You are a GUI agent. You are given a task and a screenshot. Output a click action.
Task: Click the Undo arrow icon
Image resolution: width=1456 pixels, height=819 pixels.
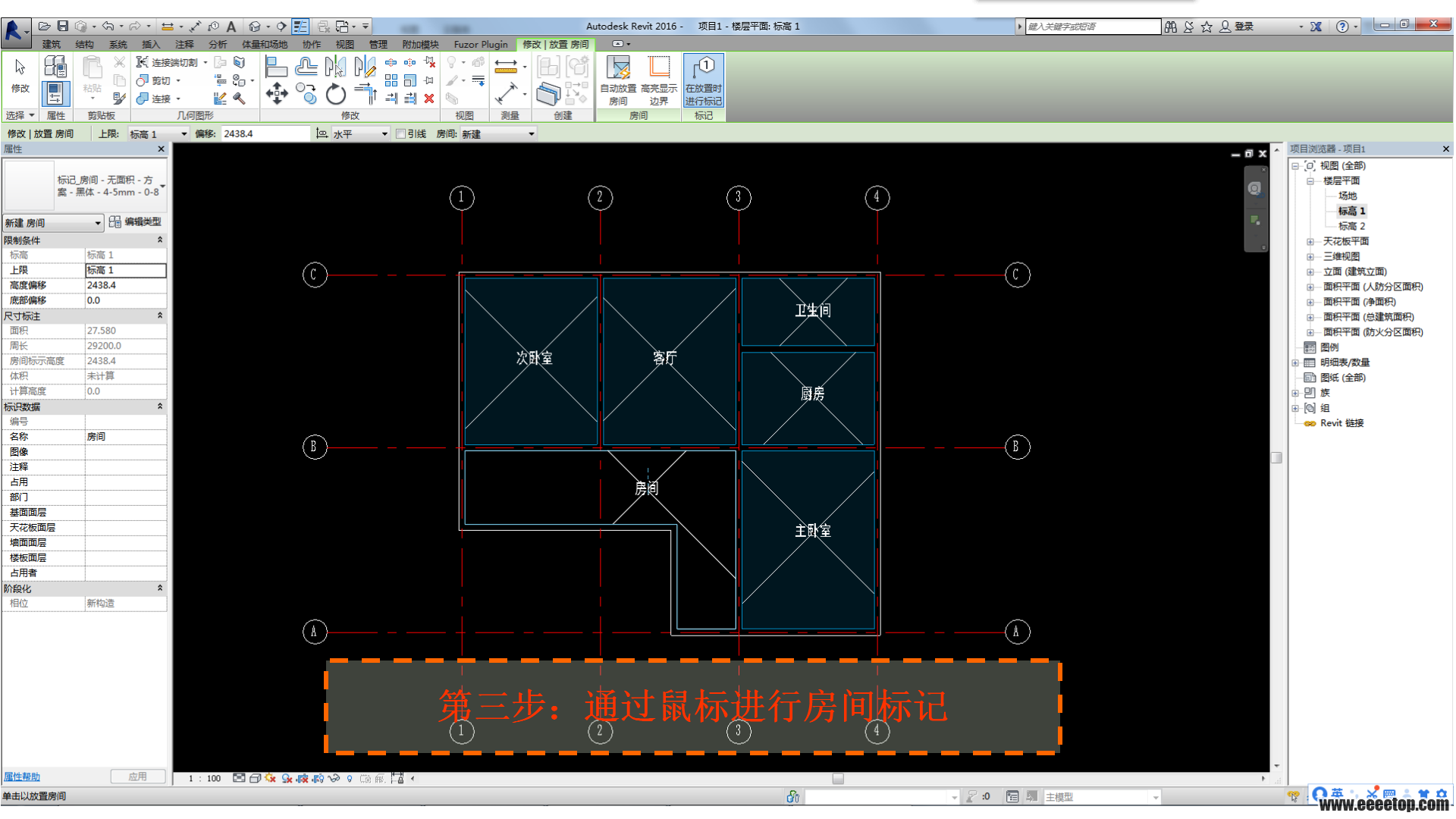click(108, 26)
